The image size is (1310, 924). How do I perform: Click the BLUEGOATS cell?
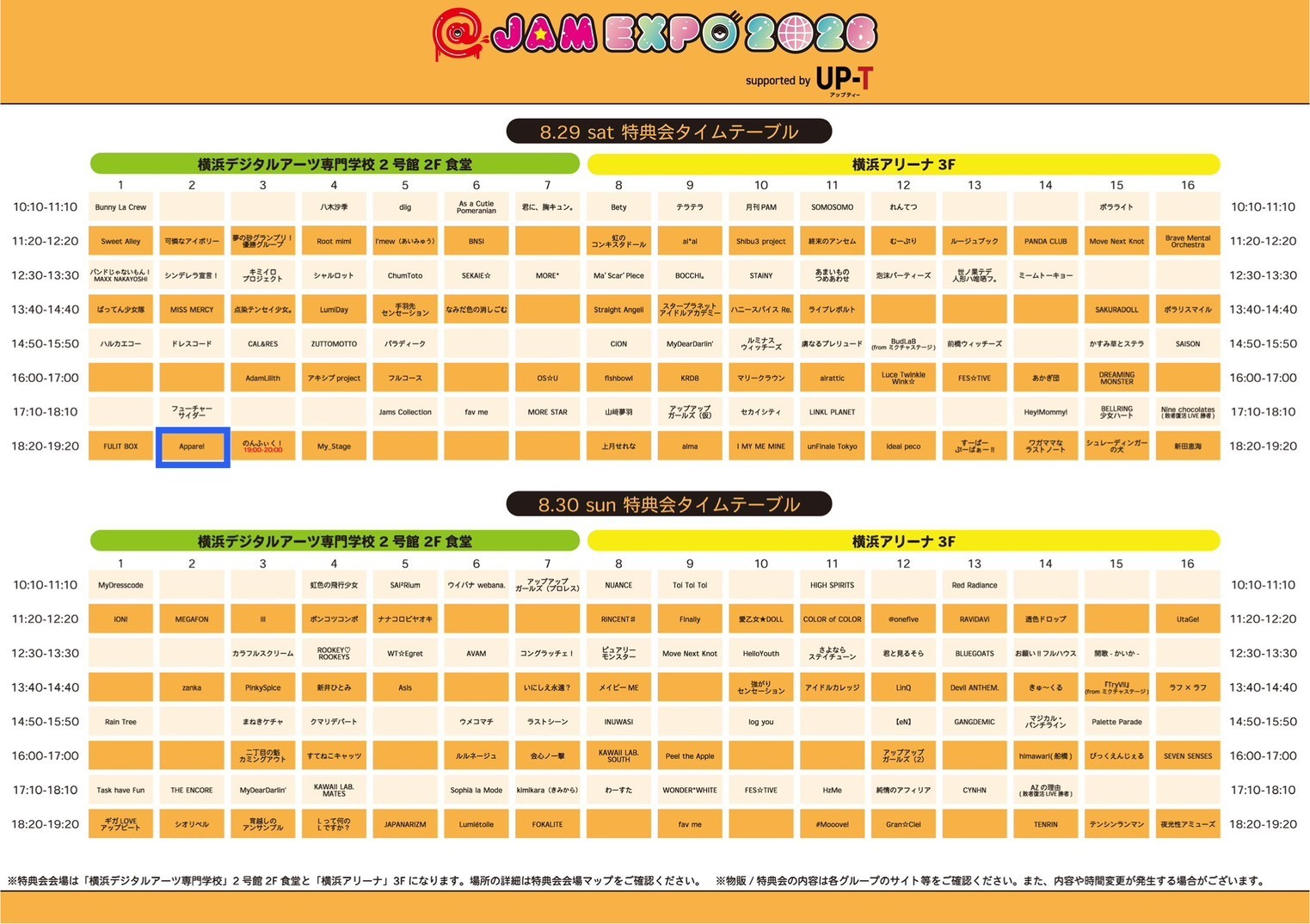tap(975, 653)
